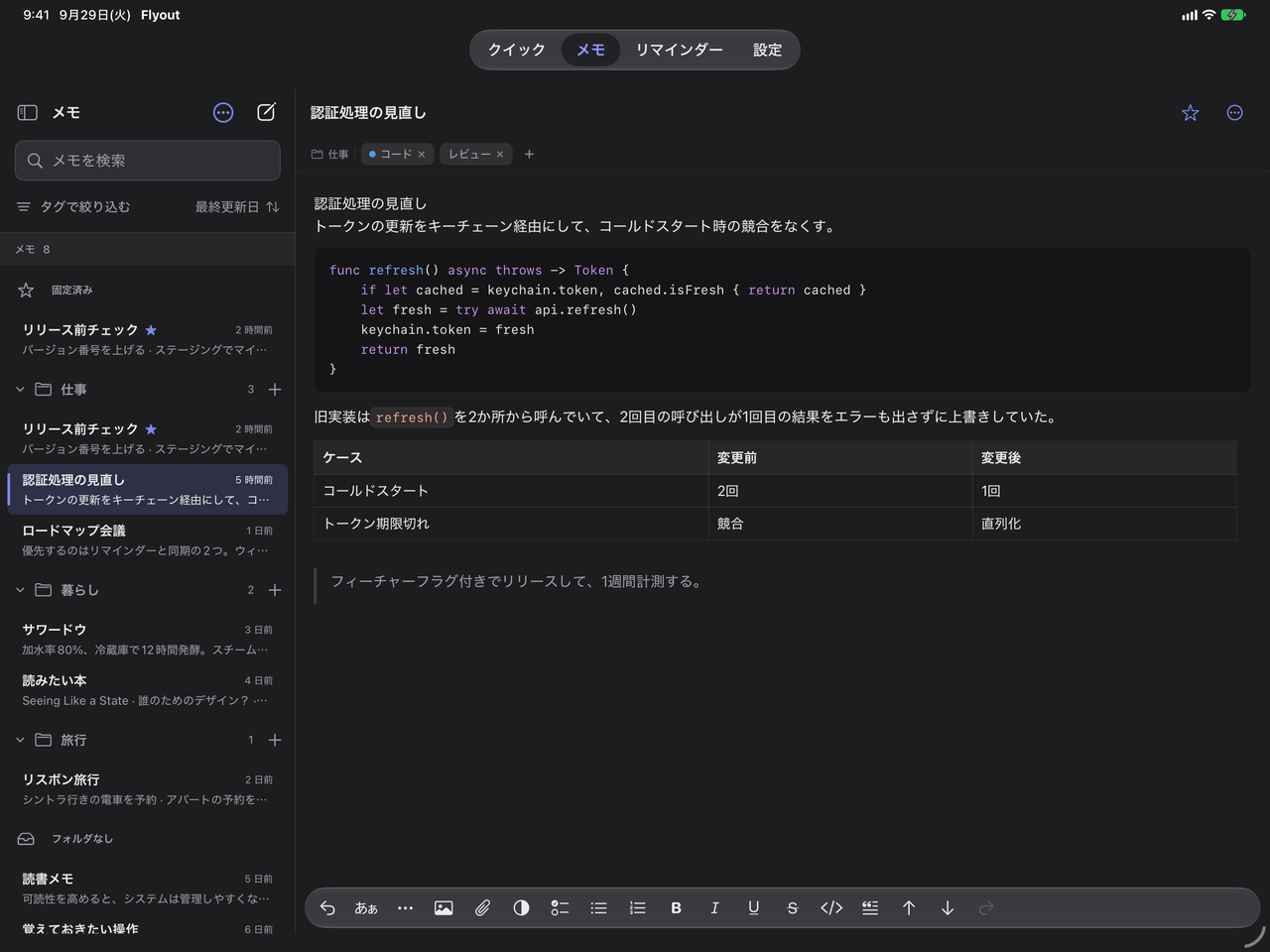Create a new memo with compose icon

click(x=266, y=112)
